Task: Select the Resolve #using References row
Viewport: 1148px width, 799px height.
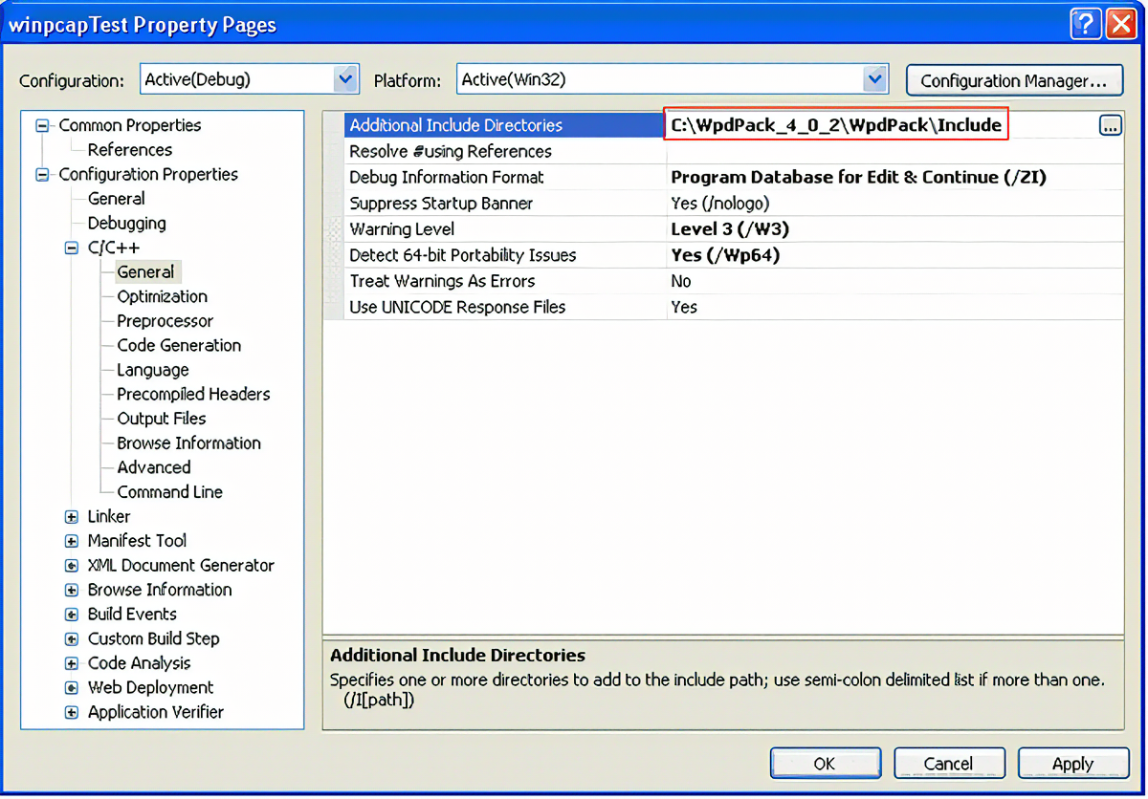Action: (x=734, y=152)
